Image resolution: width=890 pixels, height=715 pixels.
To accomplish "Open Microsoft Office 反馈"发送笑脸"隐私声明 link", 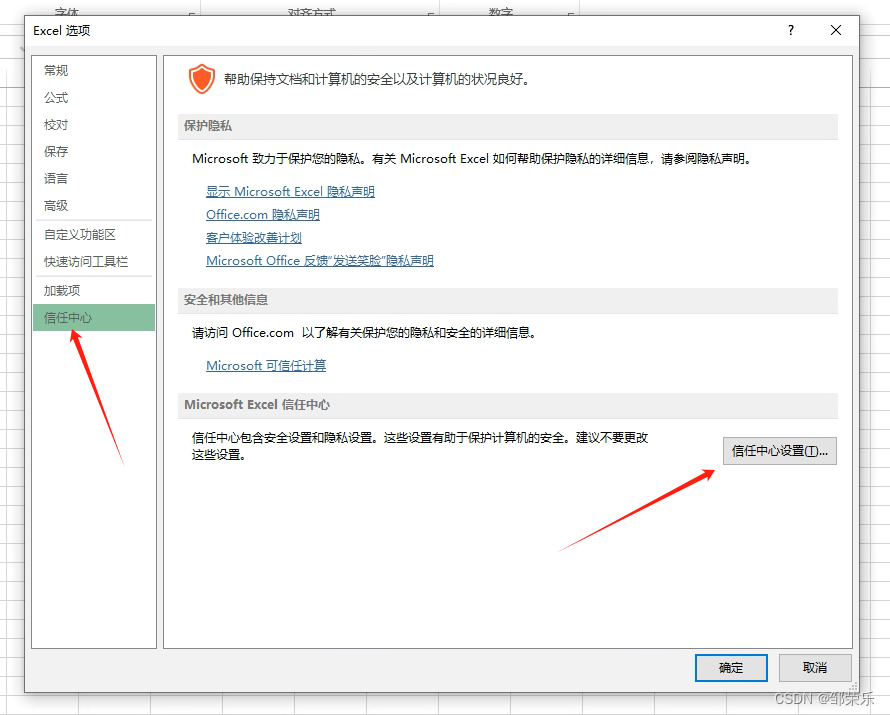I will coord(320,260).
